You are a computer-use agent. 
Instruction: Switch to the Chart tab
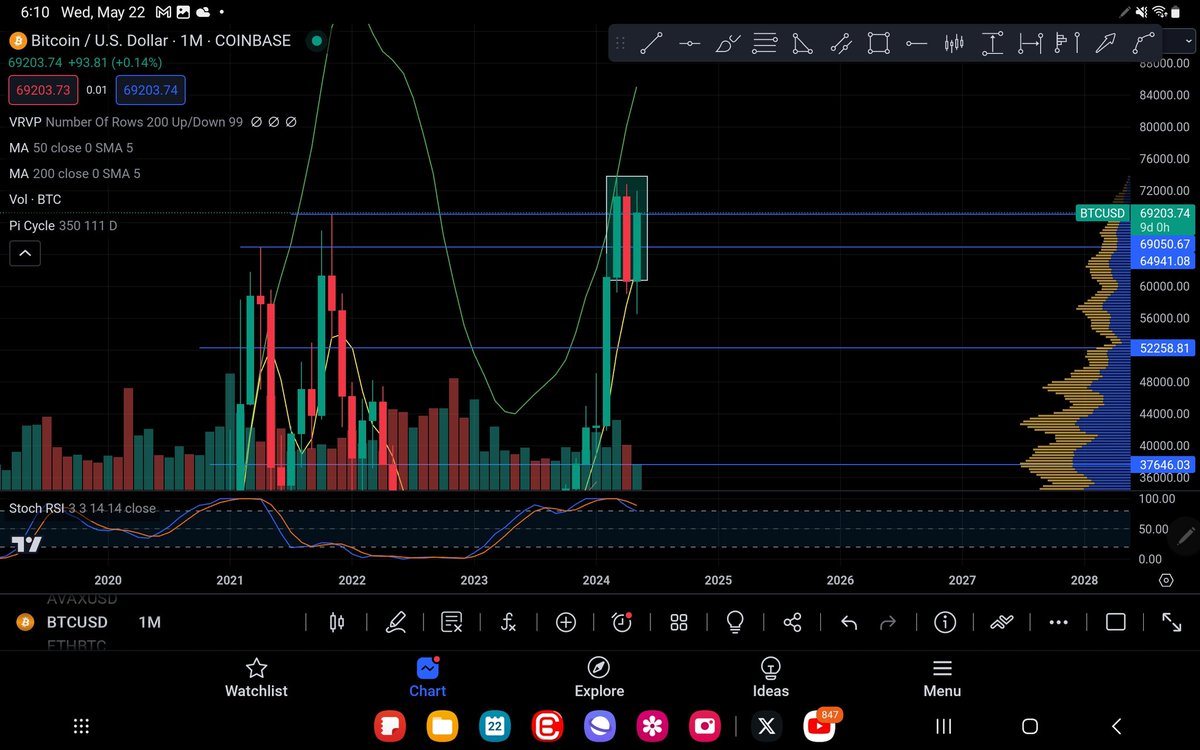pos(427,678)
